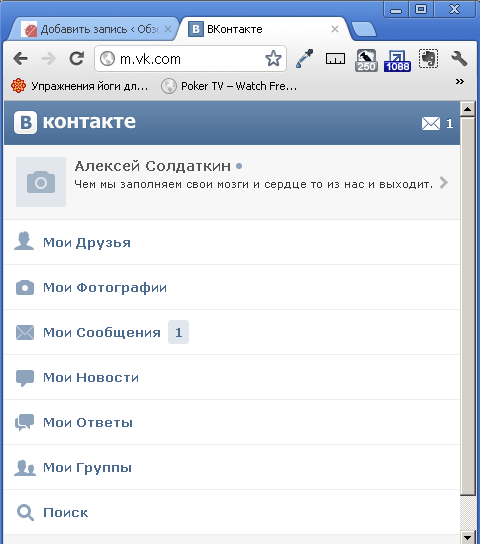The width and height of the screenshot is (480, 544).
Task: Open Мои Друзья link
Action: tap(87, 243)
